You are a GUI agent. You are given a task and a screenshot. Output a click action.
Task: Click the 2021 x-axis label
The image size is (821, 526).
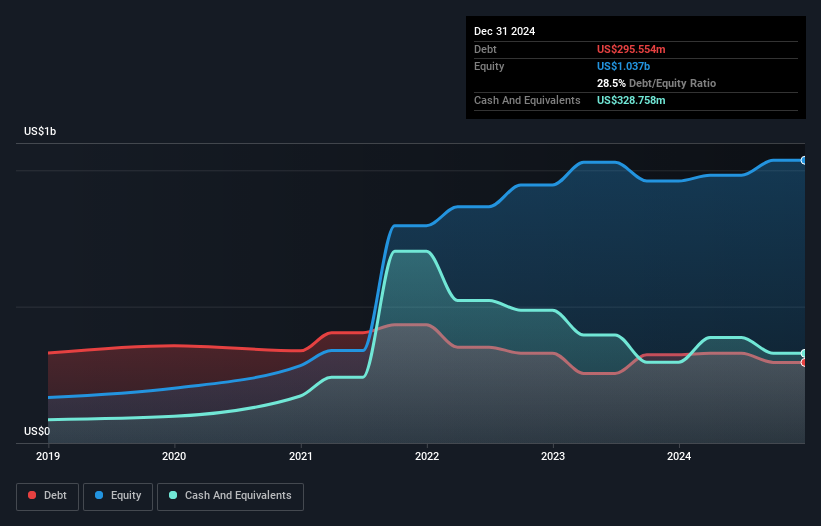[301, 456]
